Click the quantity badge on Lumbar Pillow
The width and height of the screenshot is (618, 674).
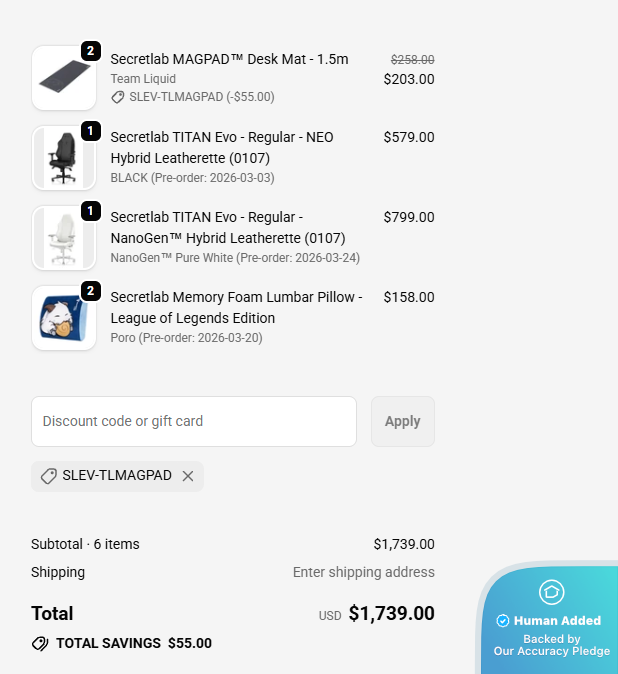[x=91, y=290]
